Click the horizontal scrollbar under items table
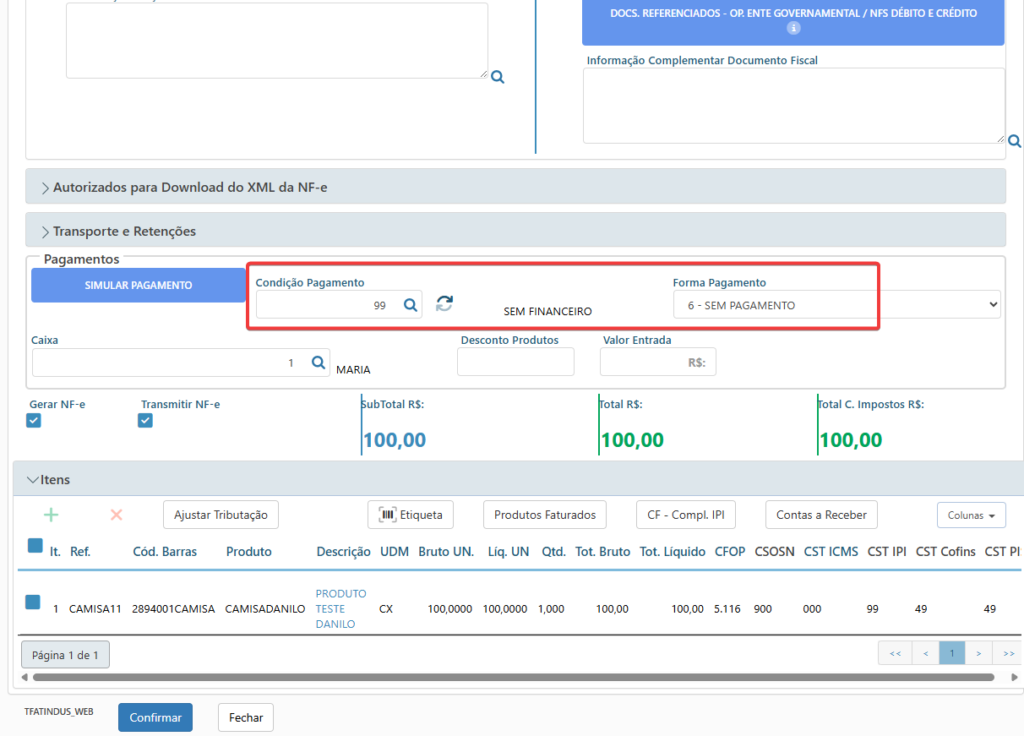This screenshot has width=1024, height=736. tap(513, 677)
